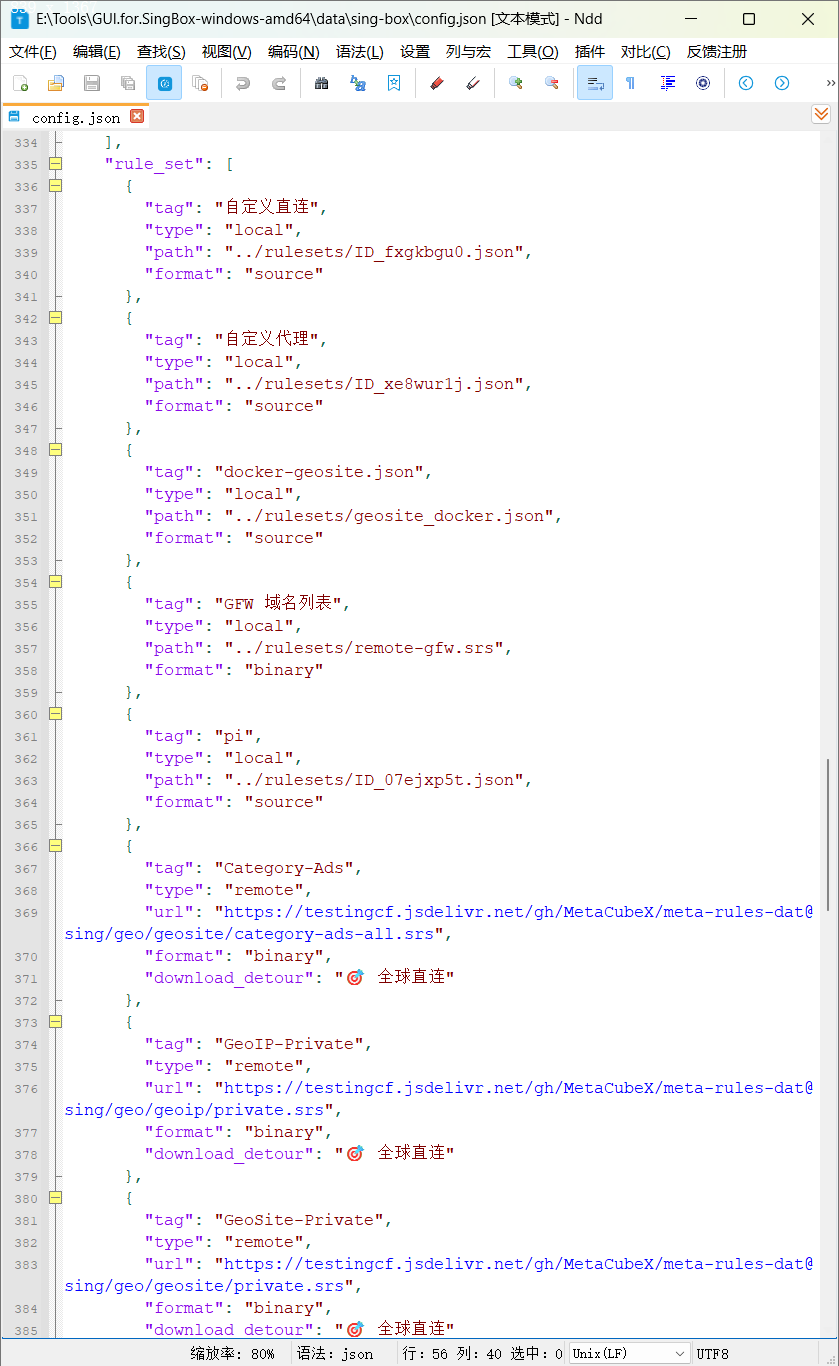839x1366 pixels.
Task: Toggle the indent guide icon
Action: tap(667, 83)
